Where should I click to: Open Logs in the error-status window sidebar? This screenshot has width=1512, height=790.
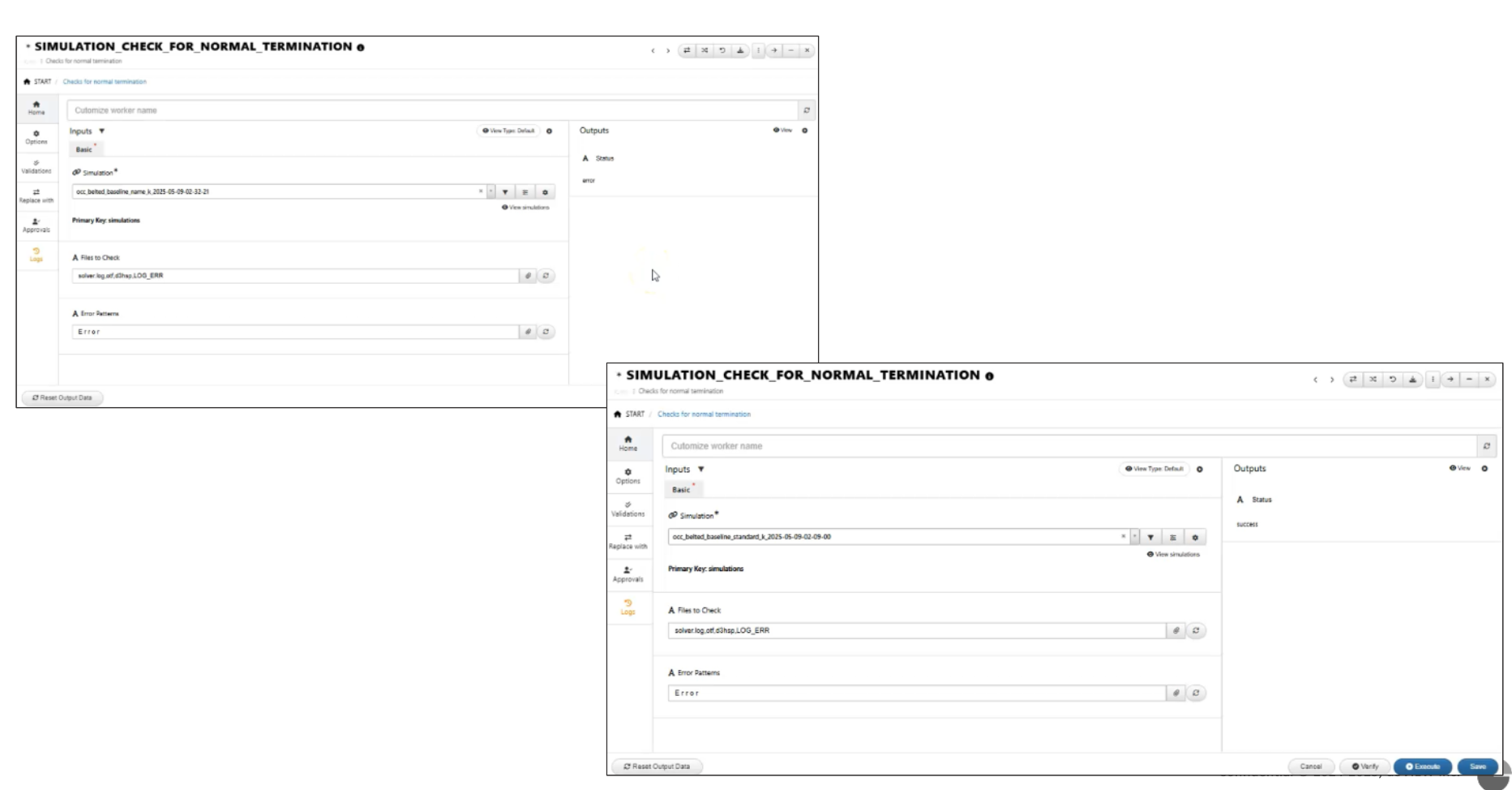point(36,255)
